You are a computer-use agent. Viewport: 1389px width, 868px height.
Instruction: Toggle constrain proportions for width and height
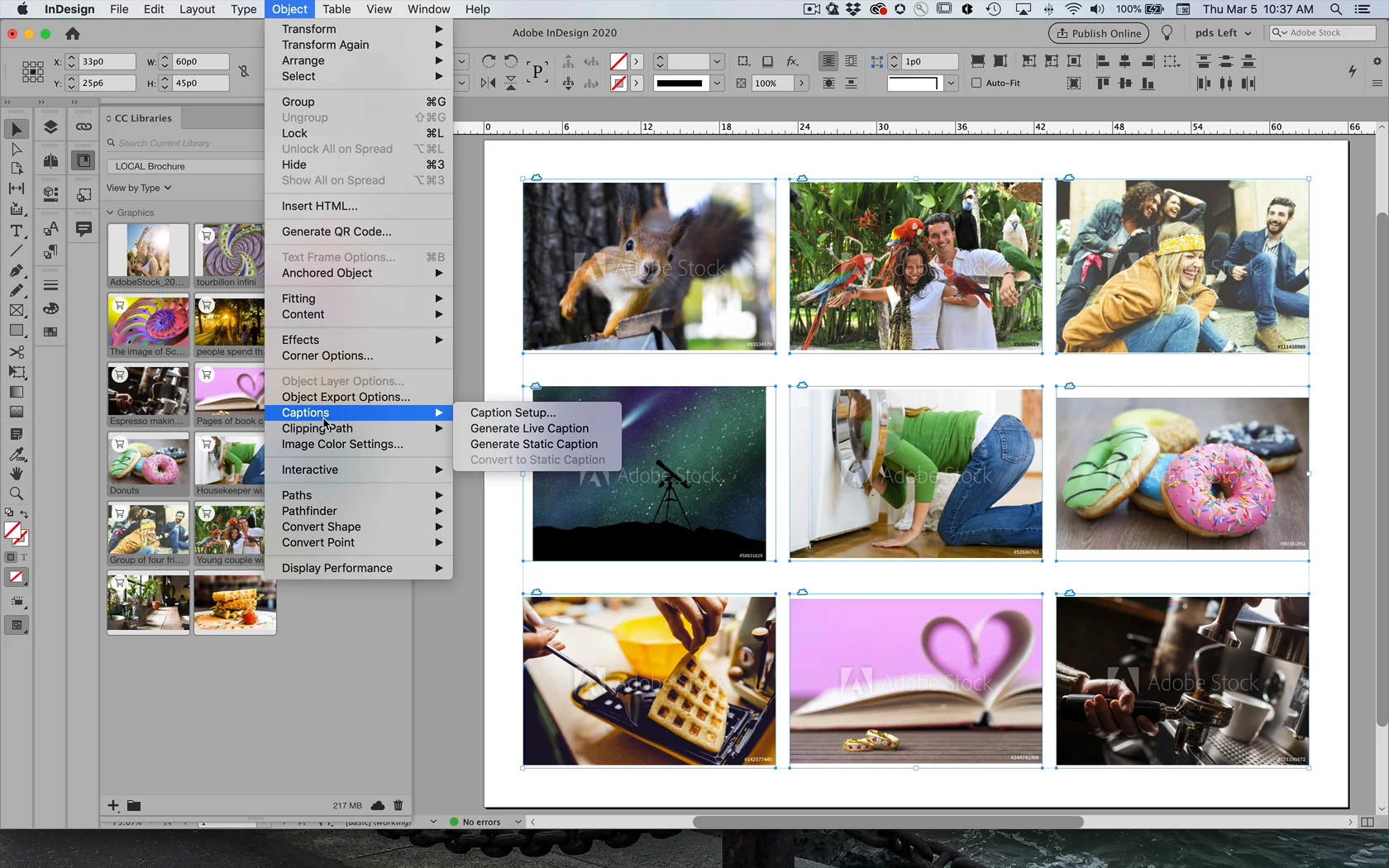click(x=244, y=72)
